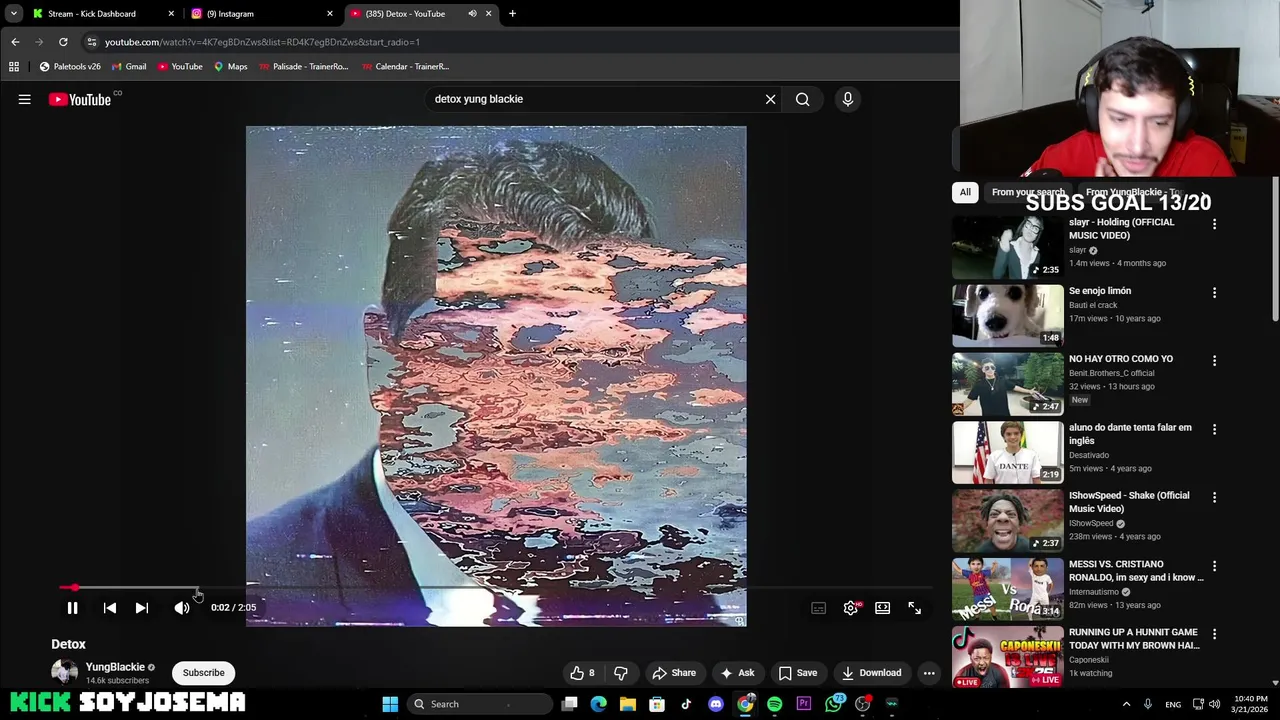Open WhatsApp from the taskbar

(x=834, y=704)
